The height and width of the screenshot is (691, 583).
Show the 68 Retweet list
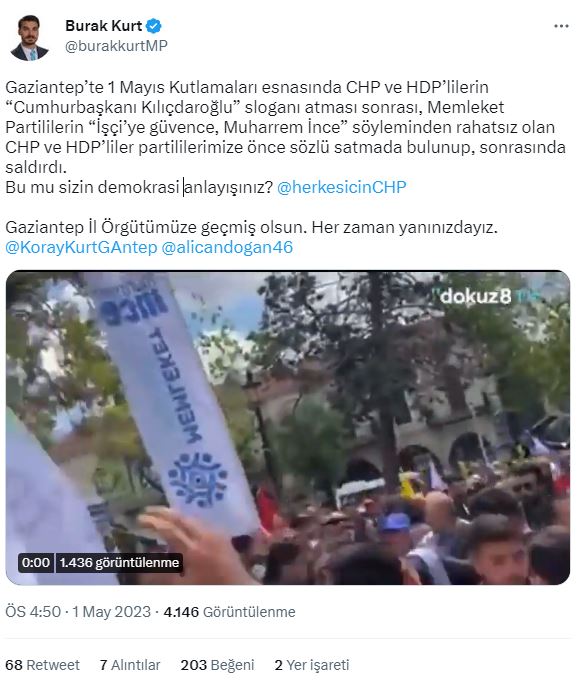tap(42, 665)
